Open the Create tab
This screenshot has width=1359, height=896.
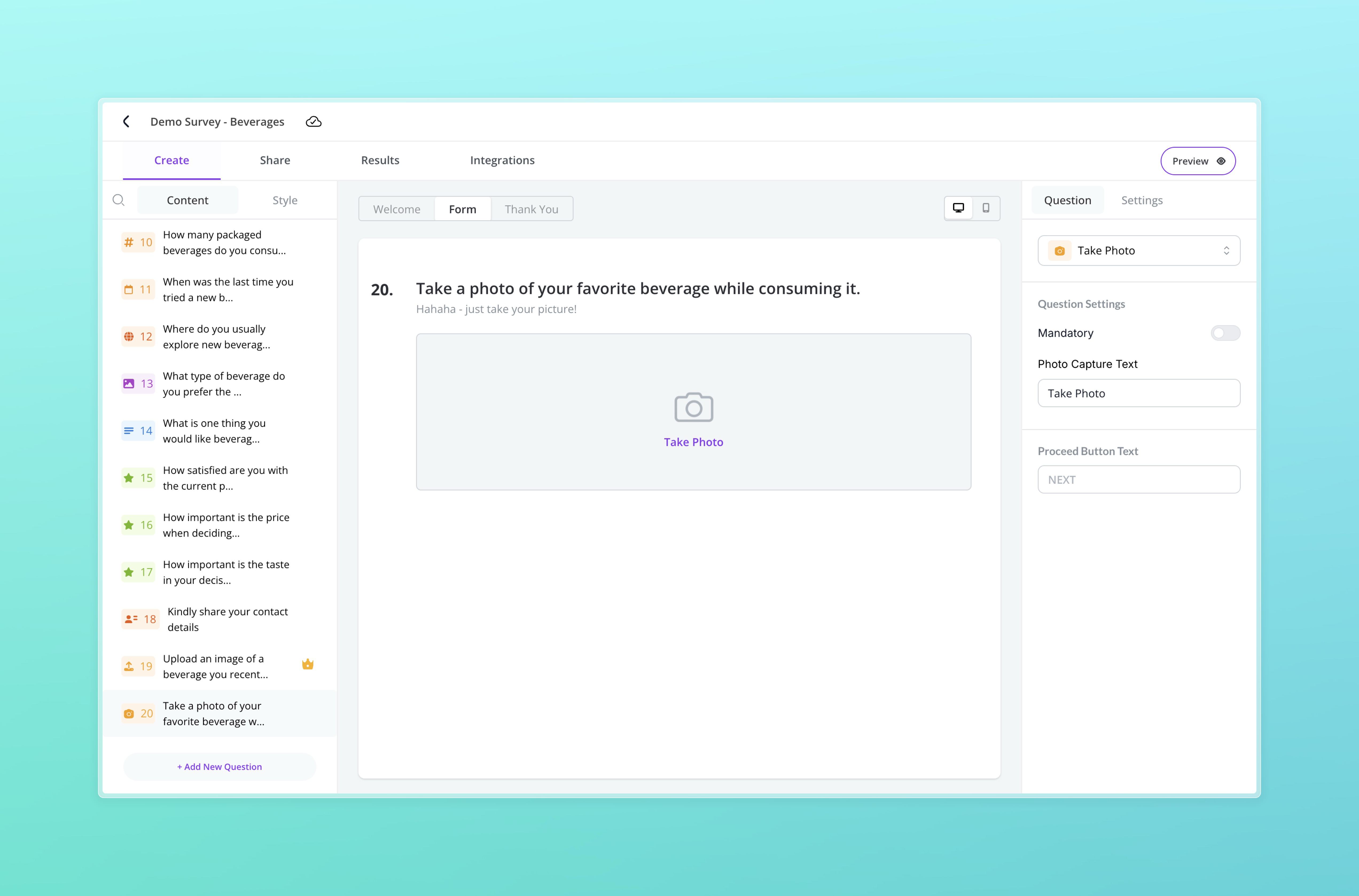click(171, 160)
